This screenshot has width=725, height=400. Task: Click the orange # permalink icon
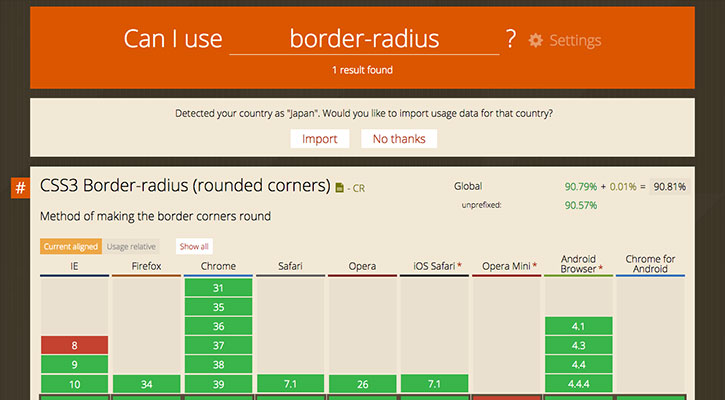tap(20, 188)
